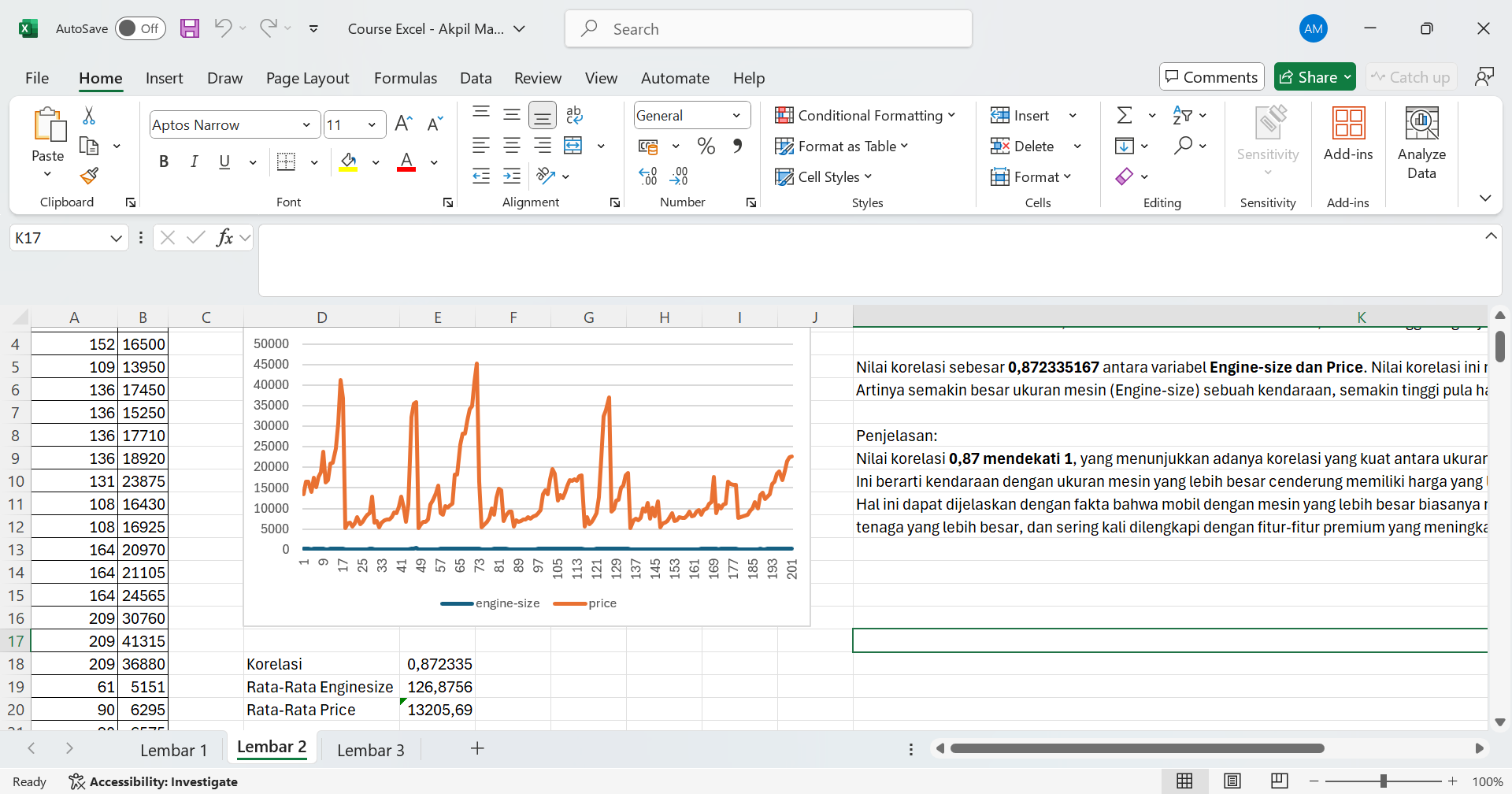Switch to Lembar 1 sheet
The image size is (1512, 794).
coord(173,750)
